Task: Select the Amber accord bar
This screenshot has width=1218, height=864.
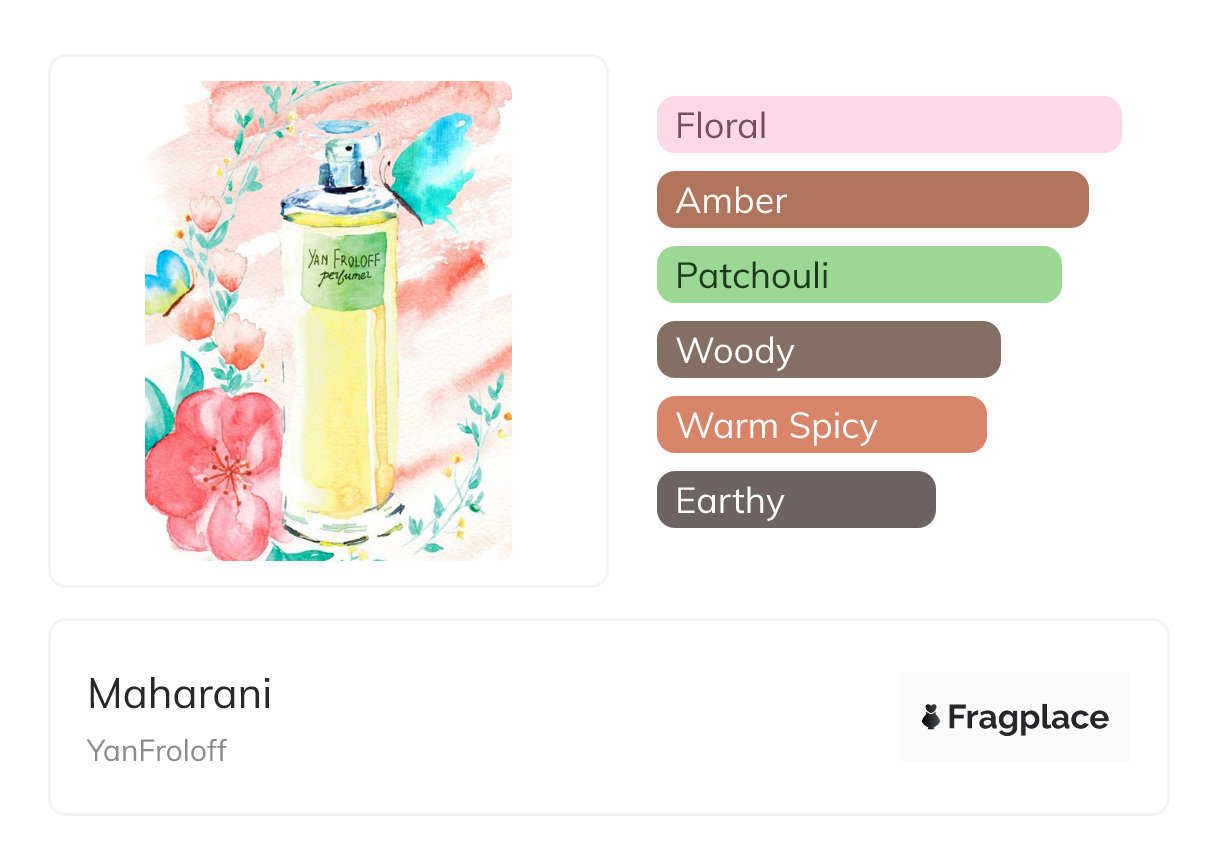Action: tap(872, 200)
